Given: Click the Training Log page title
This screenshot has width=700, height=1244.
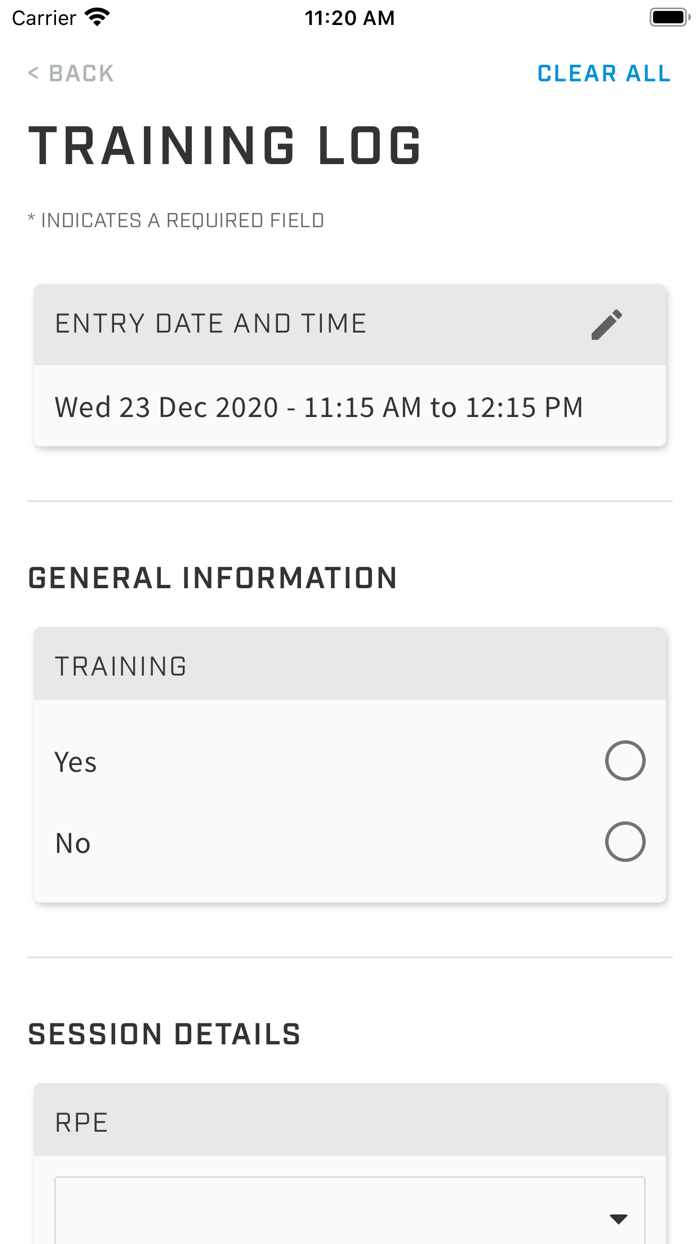Looking at the screenshot, I should point(225,146).
